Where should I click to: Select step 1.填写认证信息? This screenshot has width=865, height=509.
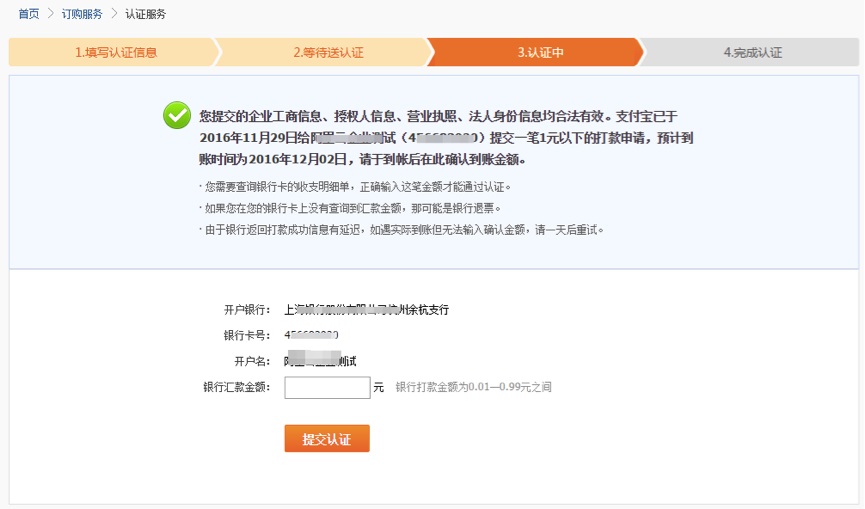click(116, 52)
